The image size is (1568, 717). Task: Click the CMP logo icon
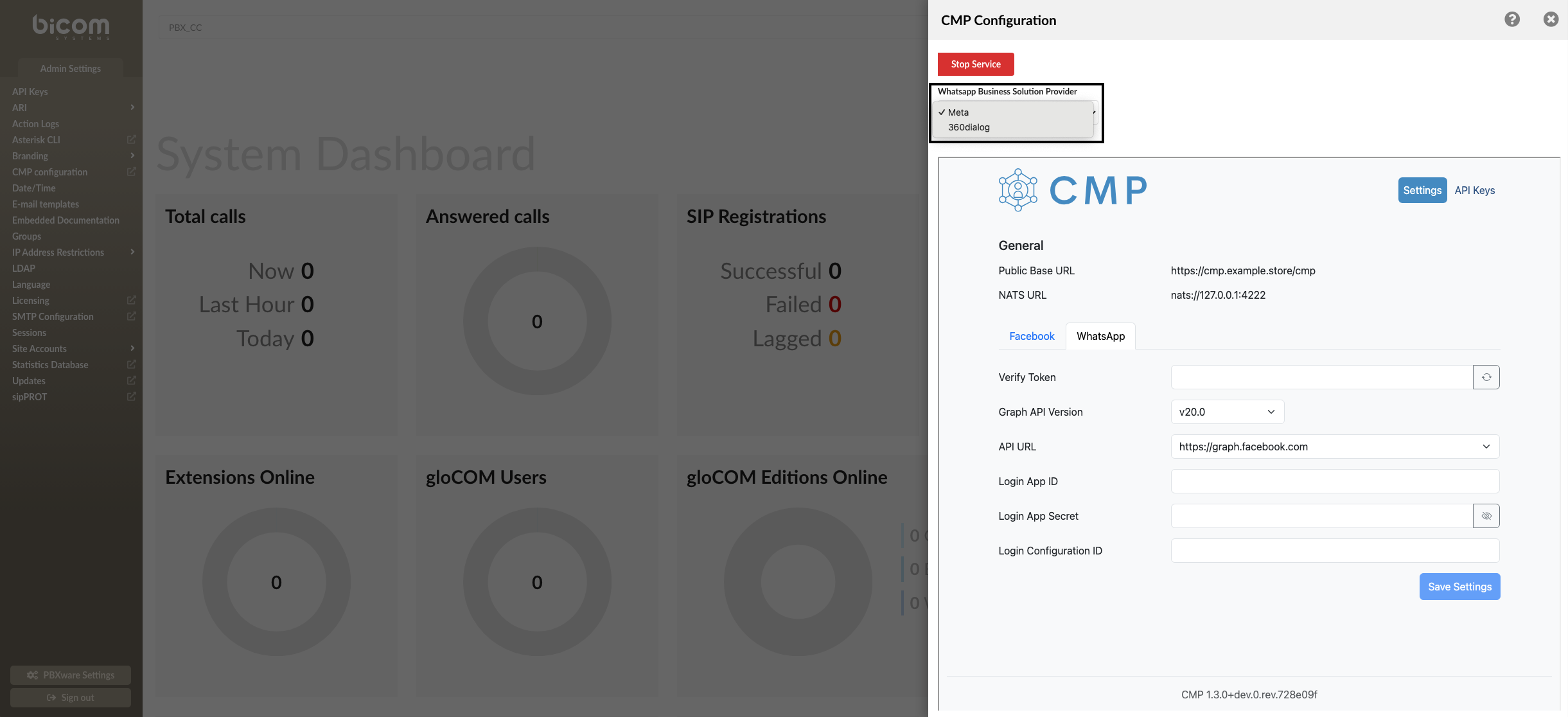pos(1017,190)
